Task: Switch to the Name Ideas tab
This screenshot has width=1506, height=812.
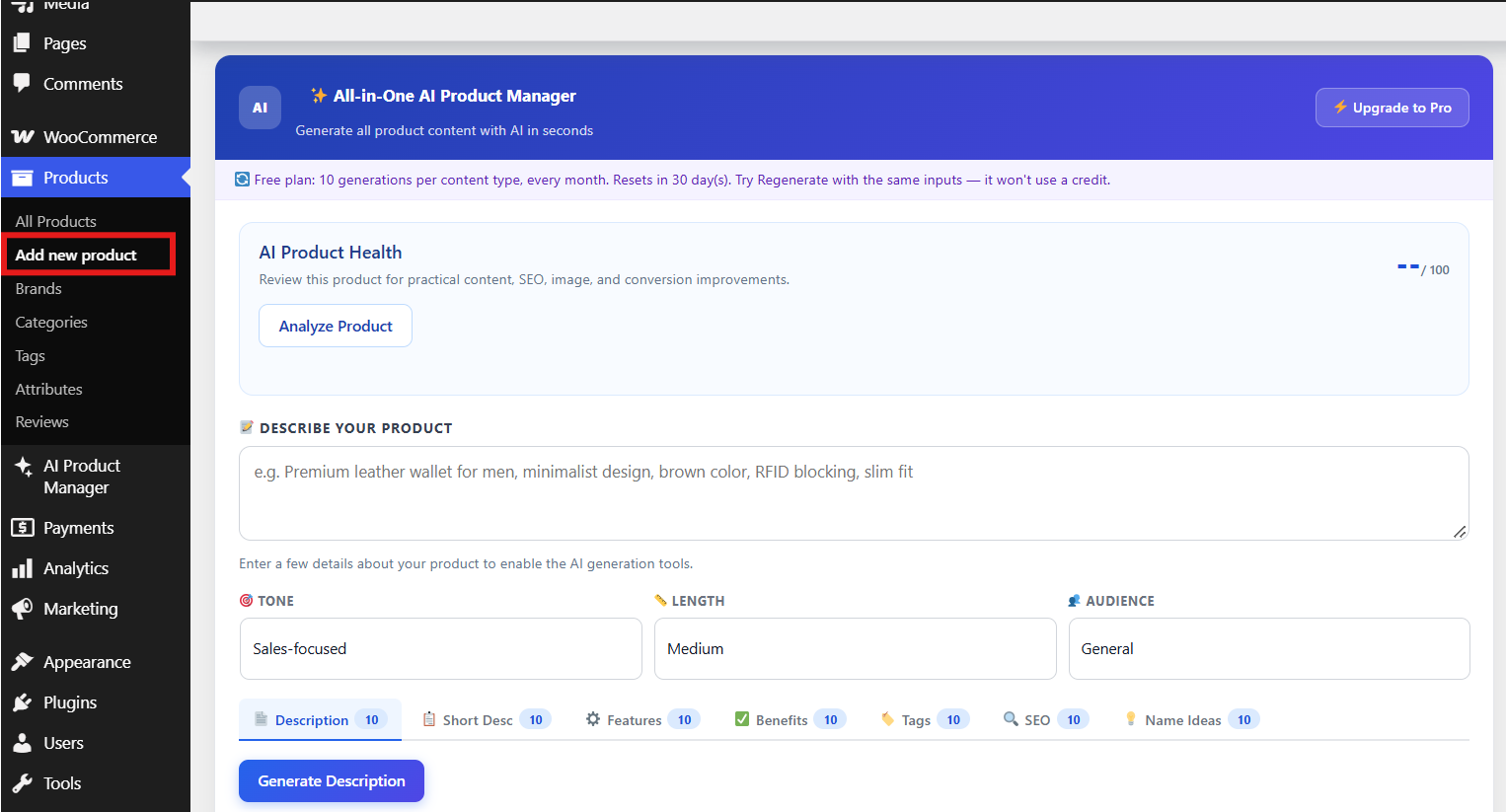Action: (x=1191, y=719)
